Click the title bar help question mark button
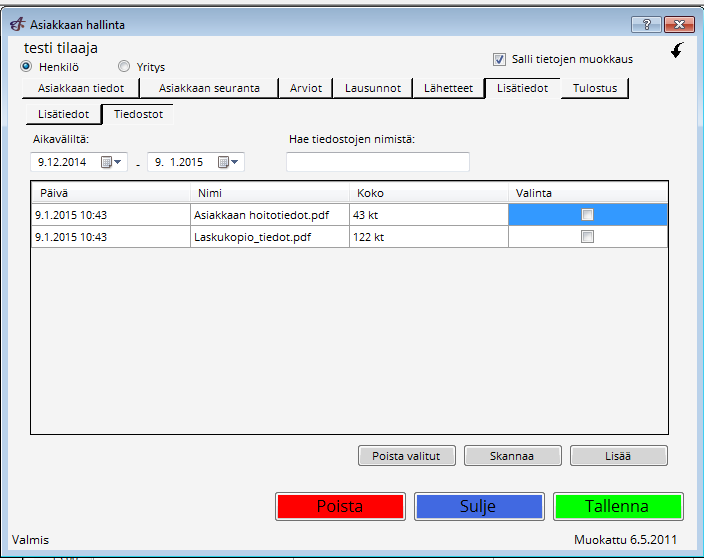This screenshot has width=704, height=560. (646, 24)
